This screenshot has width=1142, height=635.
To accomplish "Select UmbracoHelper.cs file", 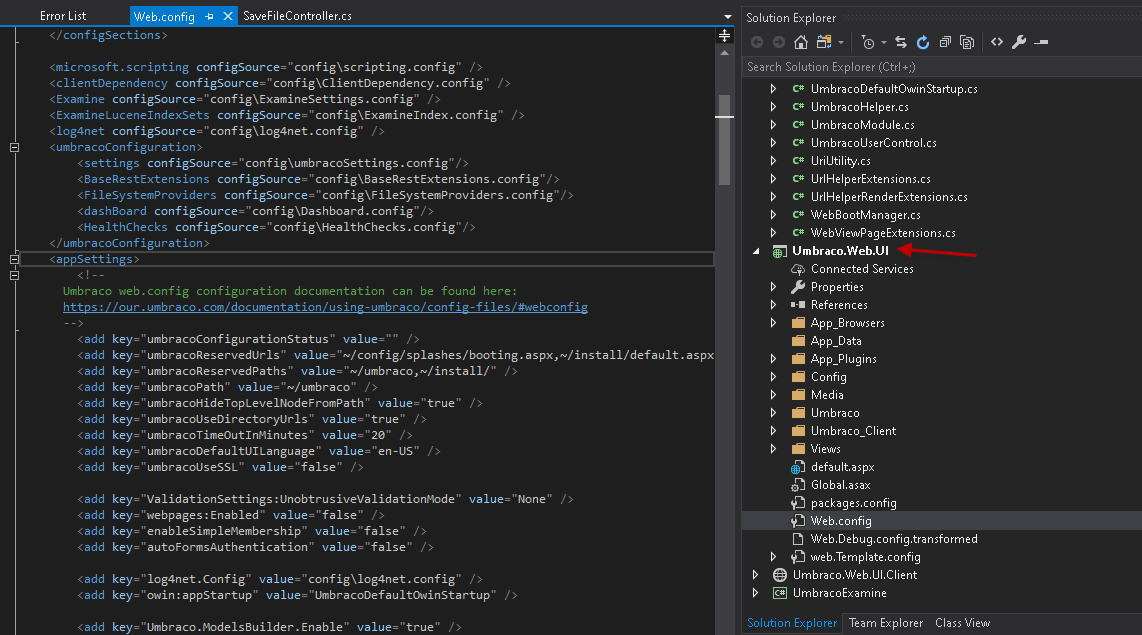I will point(859,107).
